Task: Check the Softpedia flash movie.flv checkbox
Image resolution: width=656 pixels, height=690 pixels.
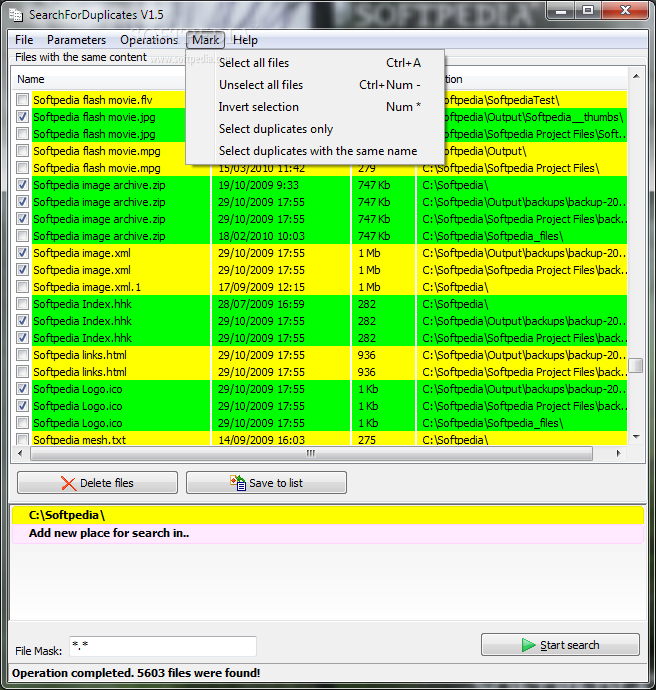Action: [22, 100]
